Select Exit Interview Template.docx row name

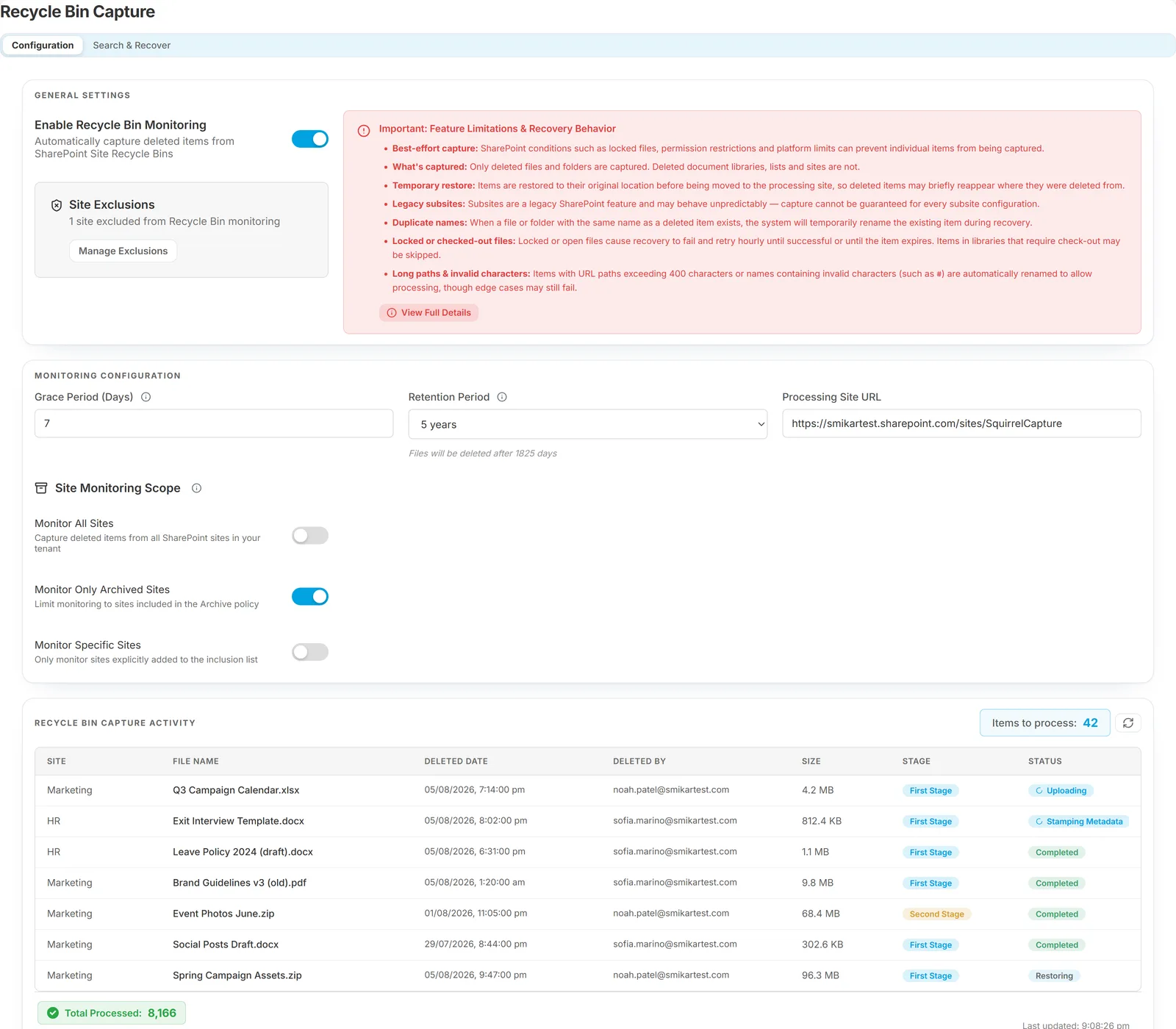pyautogui.click(x=238, y=821)
